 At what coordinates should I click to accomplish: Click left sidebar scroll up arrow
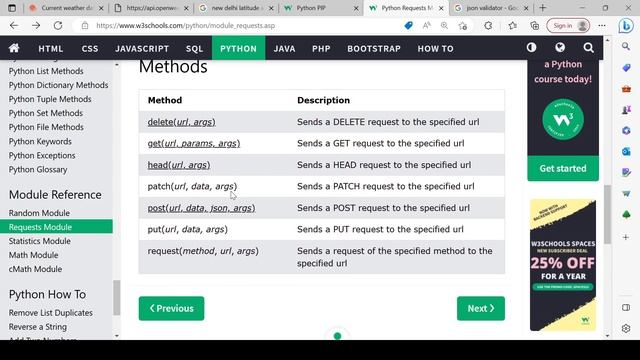coord(117,64)
